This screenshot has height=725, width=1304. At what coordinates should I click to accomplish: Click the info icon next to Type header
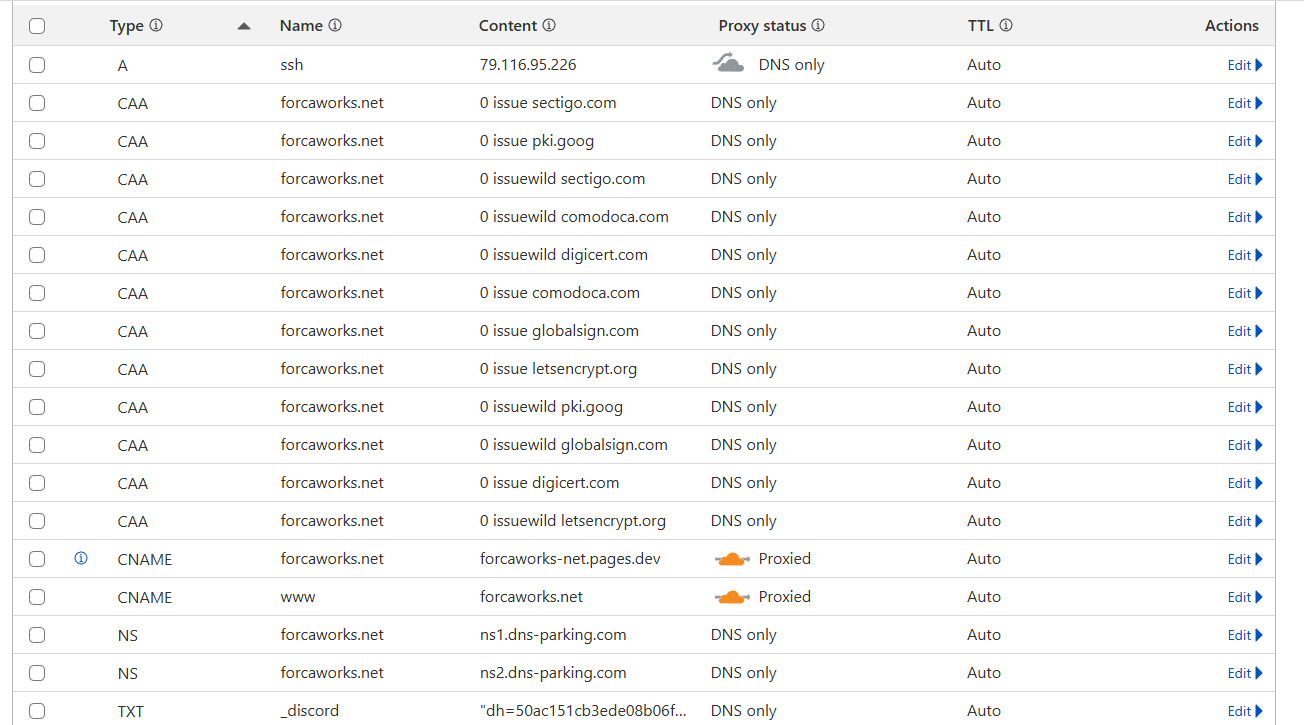[156, 26]
